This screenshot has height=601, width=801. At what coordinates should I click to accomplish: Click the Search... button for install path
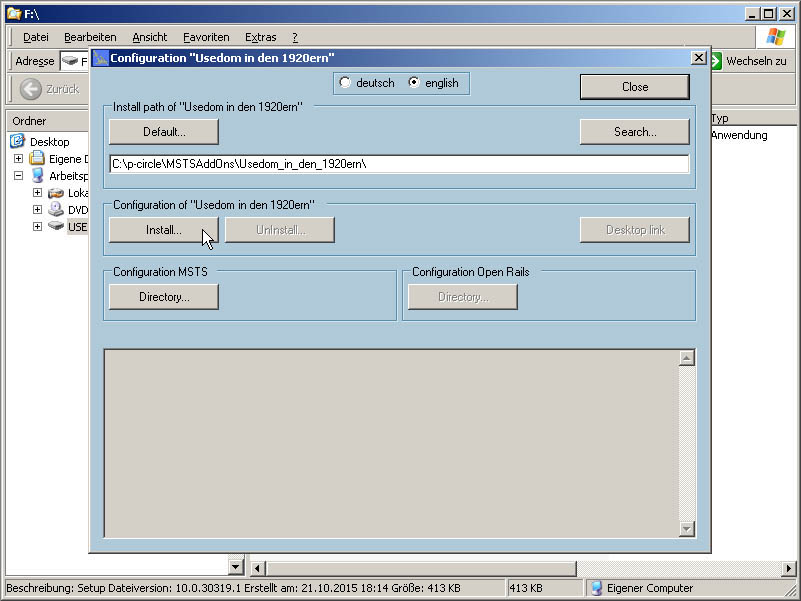coord(634,131)
